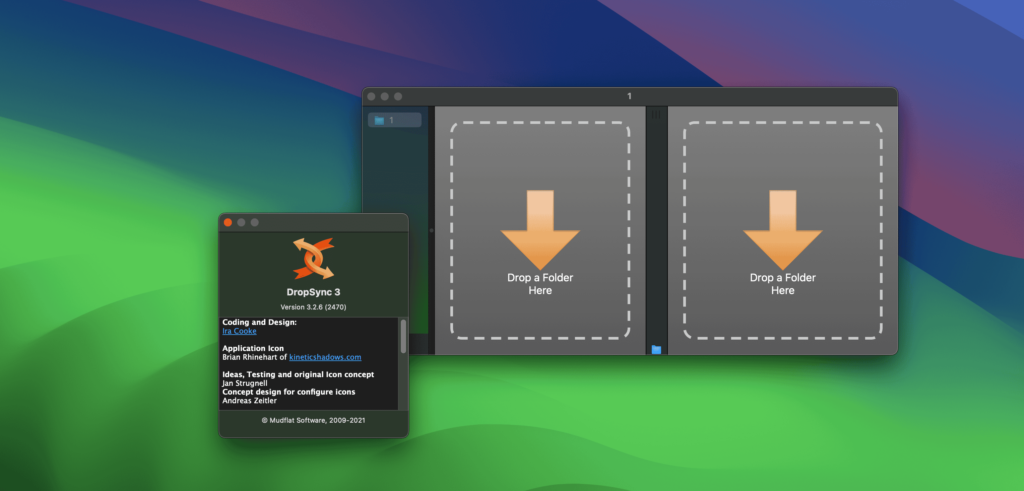Click the "Application Icon" heading
This screenshot has width=1024, height=491.
(253, 349)
